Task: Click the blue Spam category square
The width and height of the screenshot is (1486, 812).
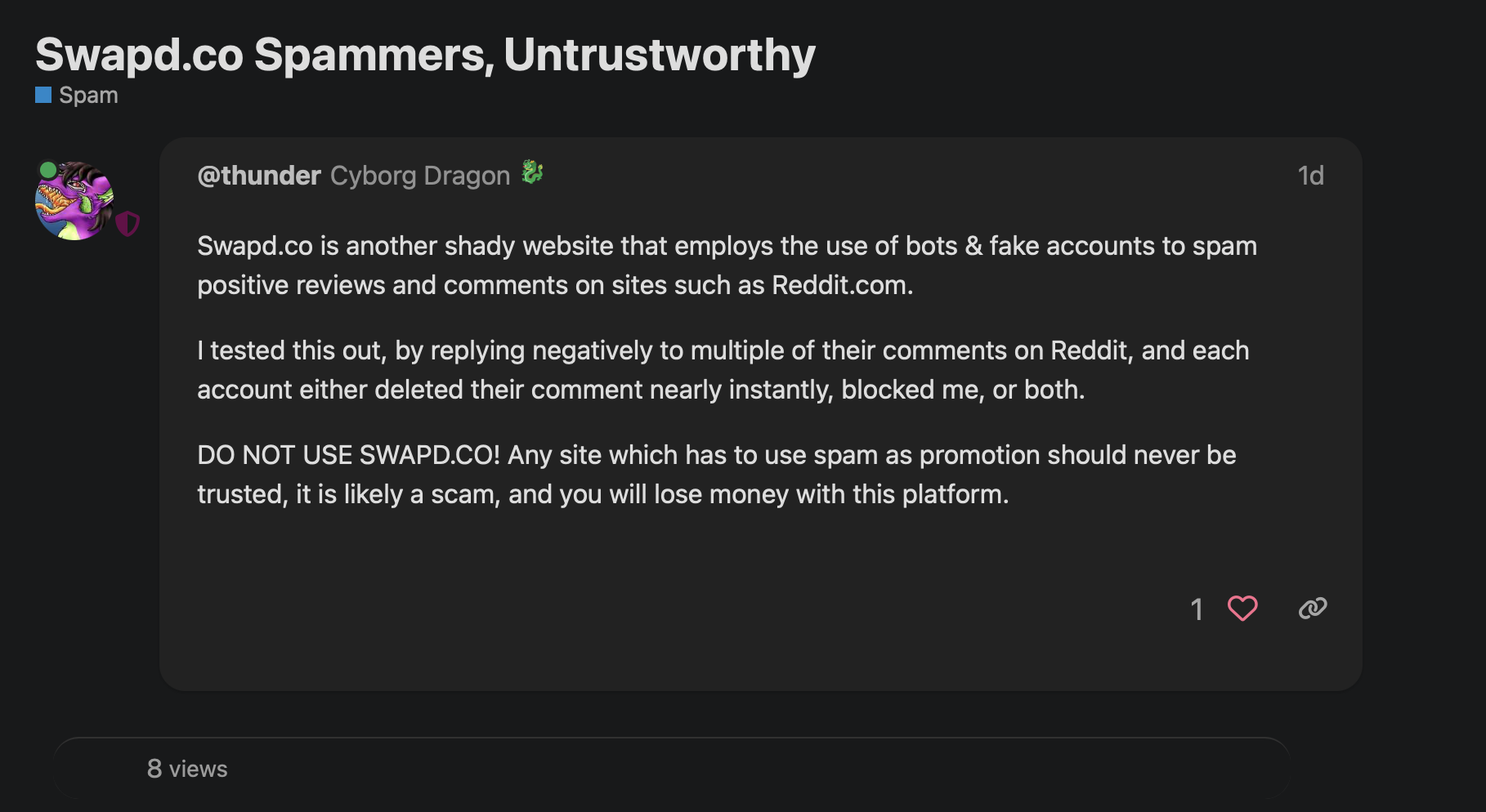Action: pos(43,96)
